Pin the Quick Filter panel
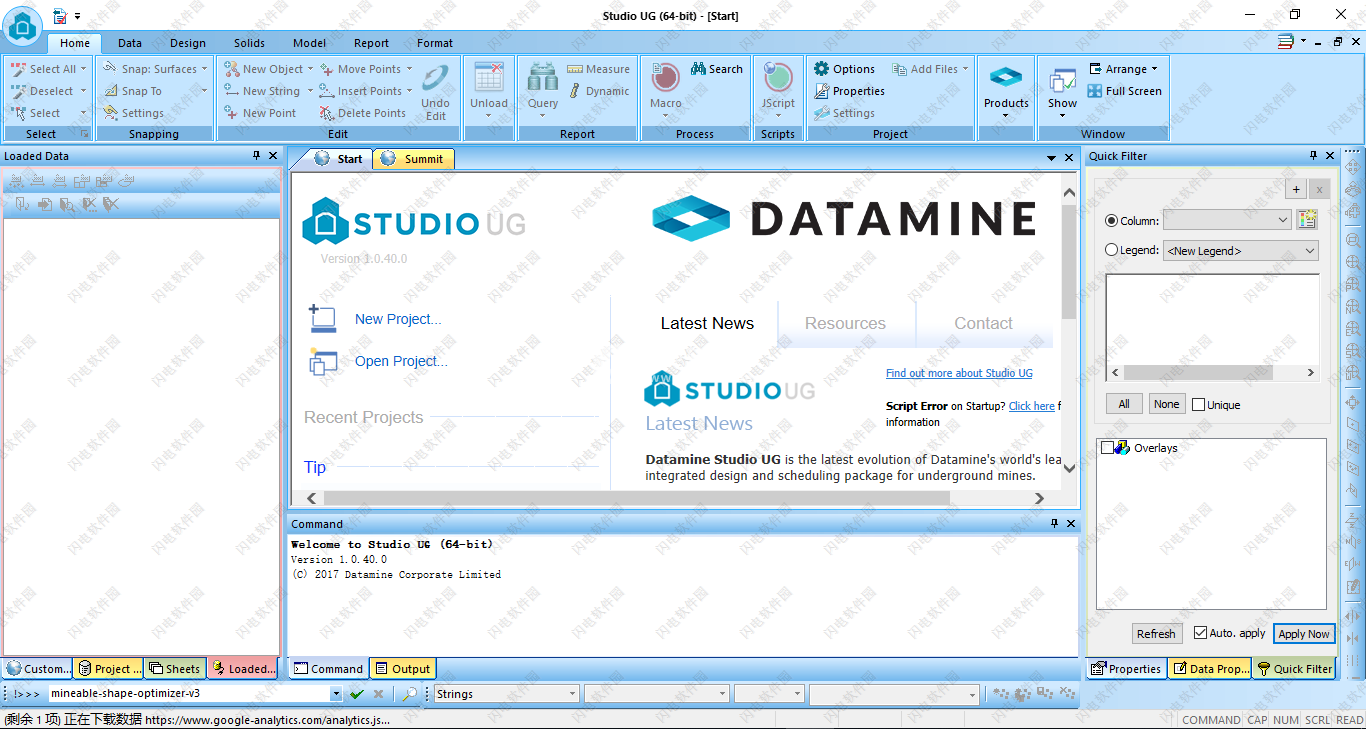1366x729 pixels. coord(1313,156)
